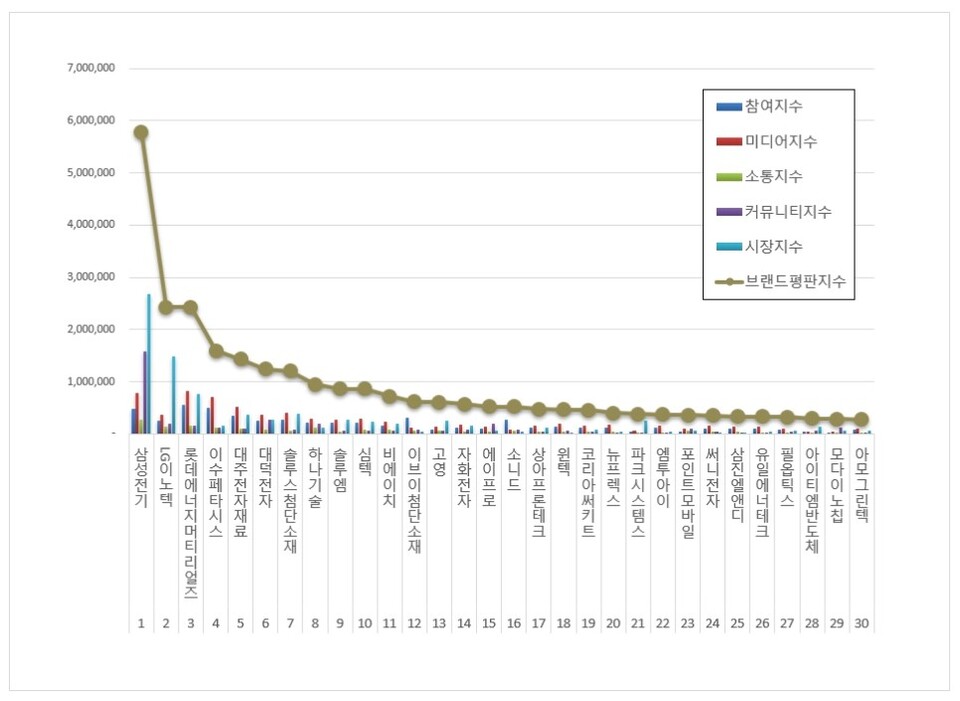Click the purple 커뮤니티지수 bar for 삼성전기
960x701 pixels.
pos(144,392)
